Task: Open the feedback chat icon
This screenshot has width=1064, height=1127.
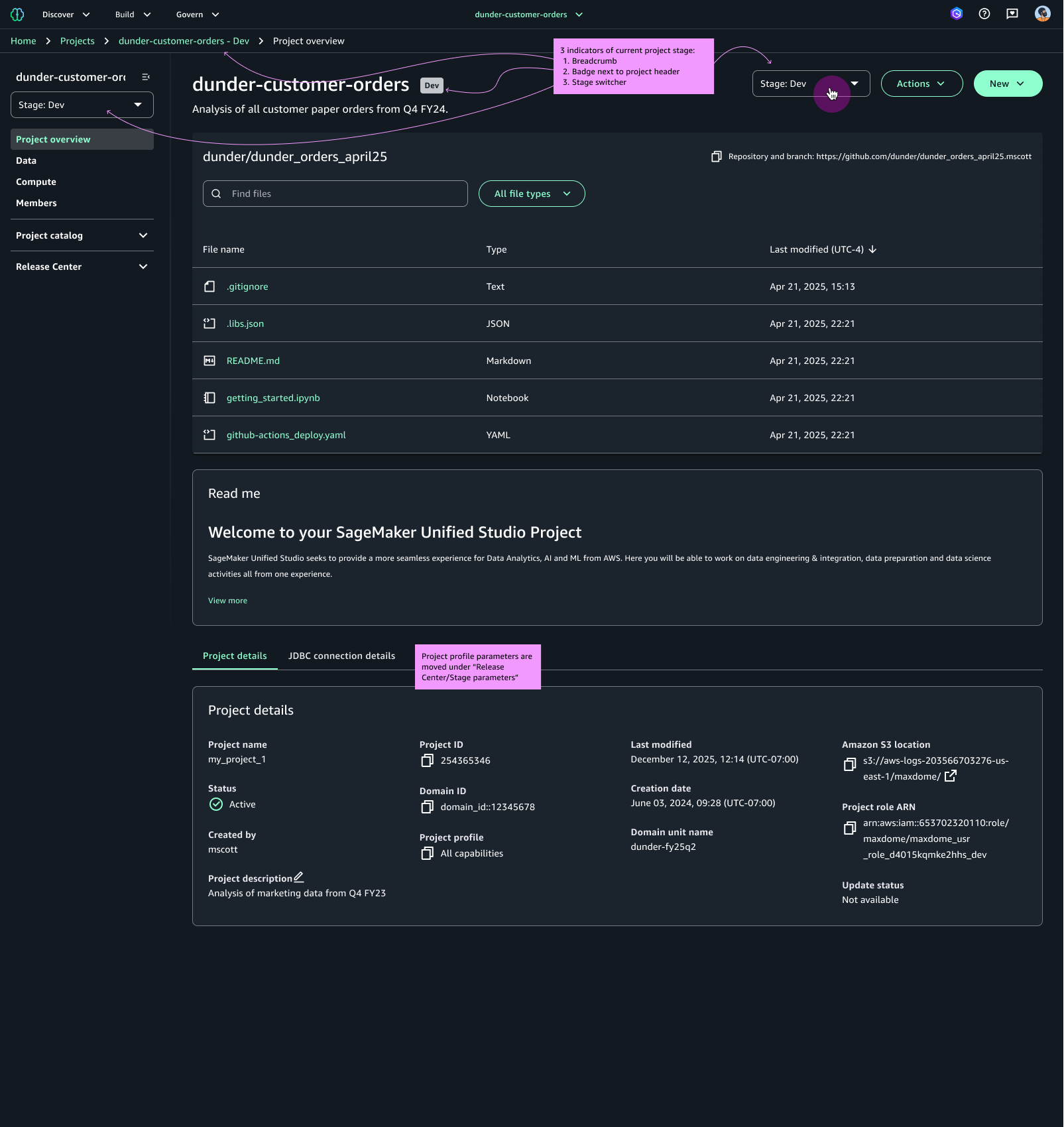Action: coord(1012,14)
